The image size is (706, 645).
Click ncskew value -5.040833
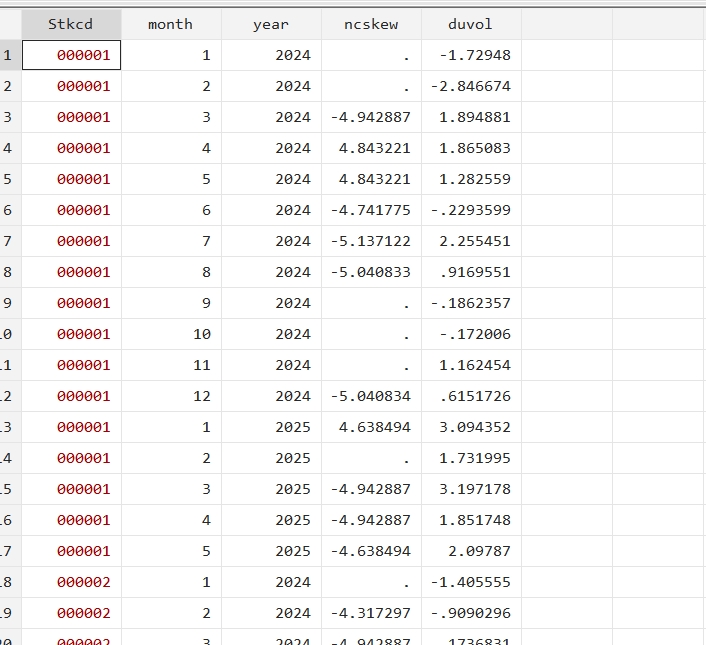click(371, 272)
